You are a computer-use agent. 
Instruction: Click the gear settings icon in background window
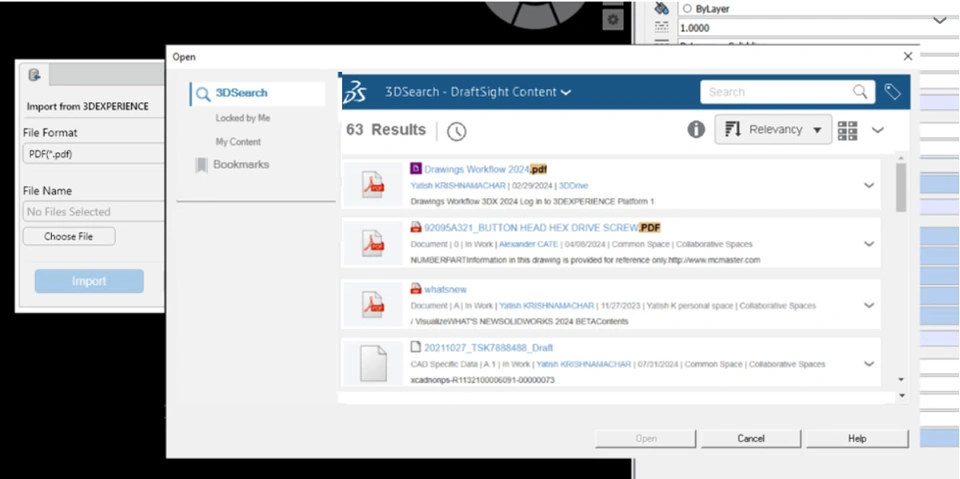click(x=613, y=20)
